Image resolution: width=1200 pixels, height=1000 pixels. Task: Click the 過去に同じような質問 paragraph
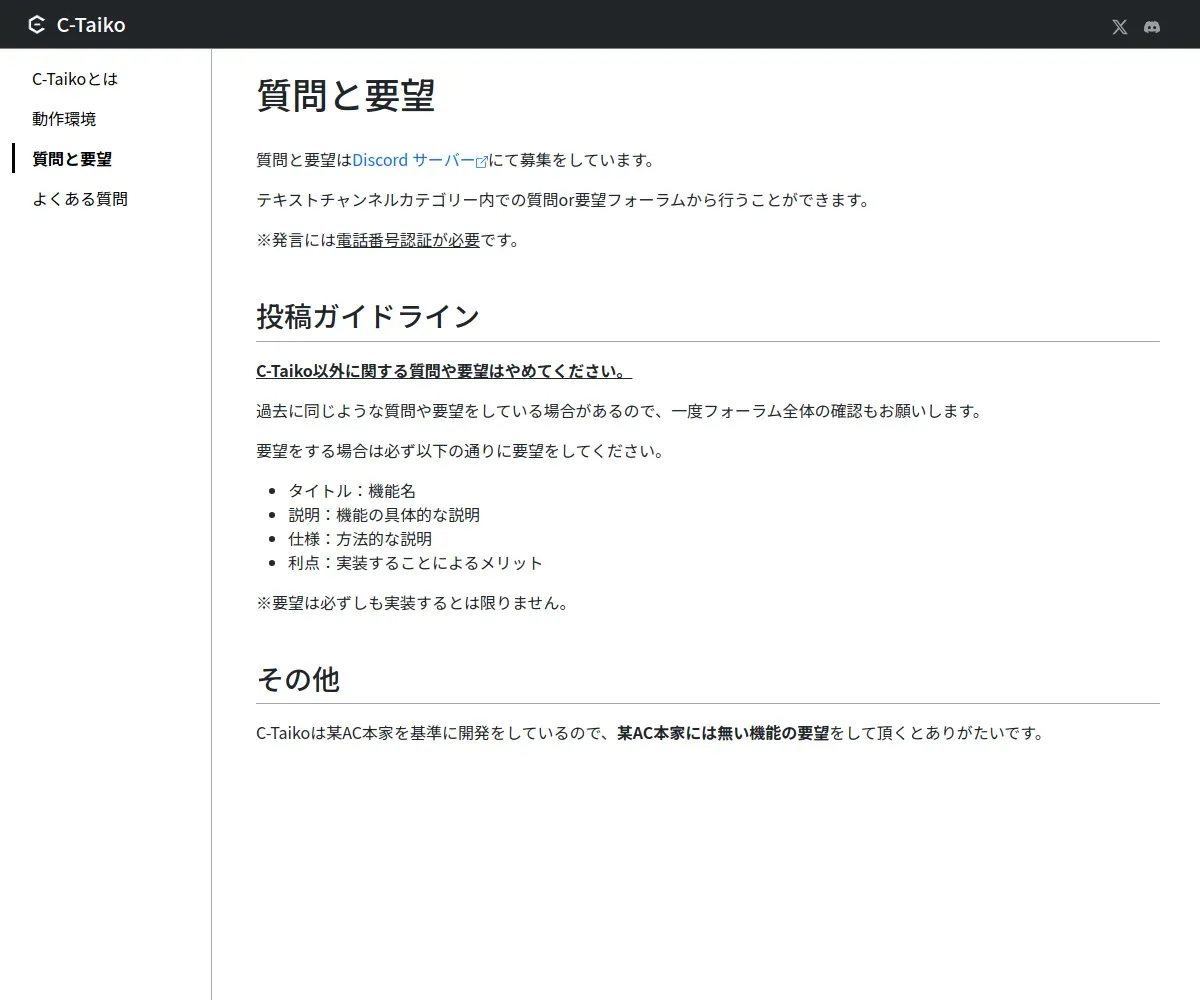(619, 411)
